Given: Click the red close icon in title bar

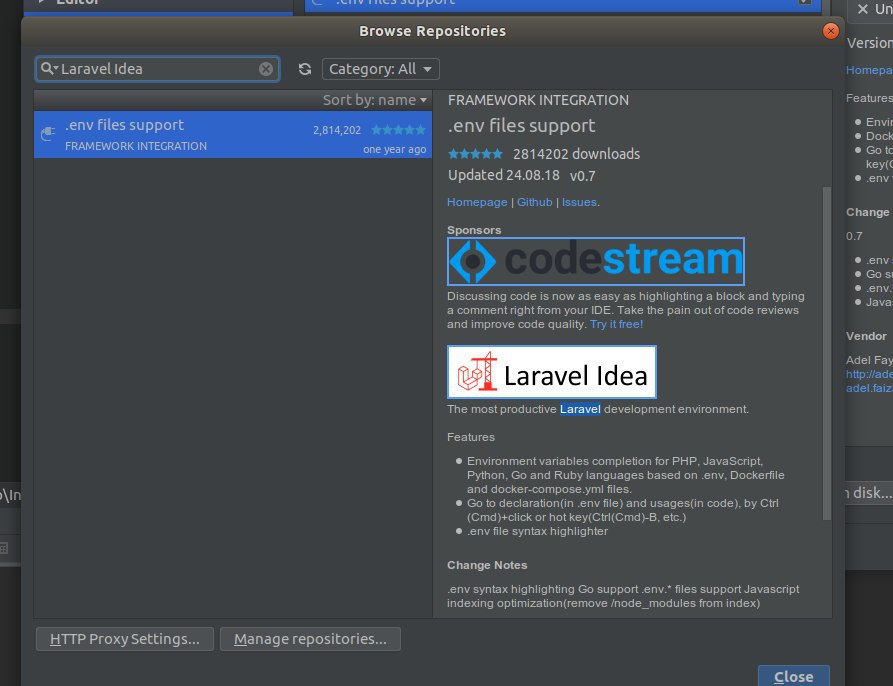Looking at the screenshot, I should pyautogui.click(x=830, y=31).
